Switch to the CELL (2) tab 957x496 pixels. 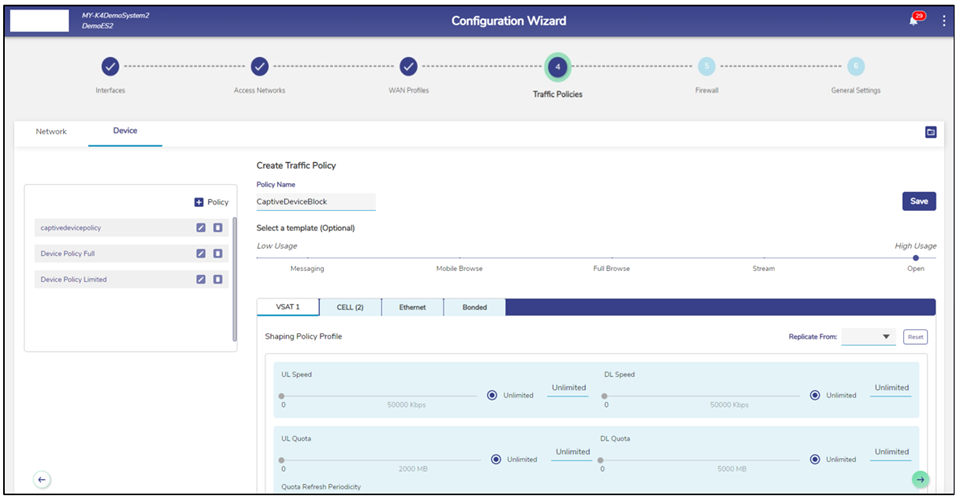pos(350,307)
